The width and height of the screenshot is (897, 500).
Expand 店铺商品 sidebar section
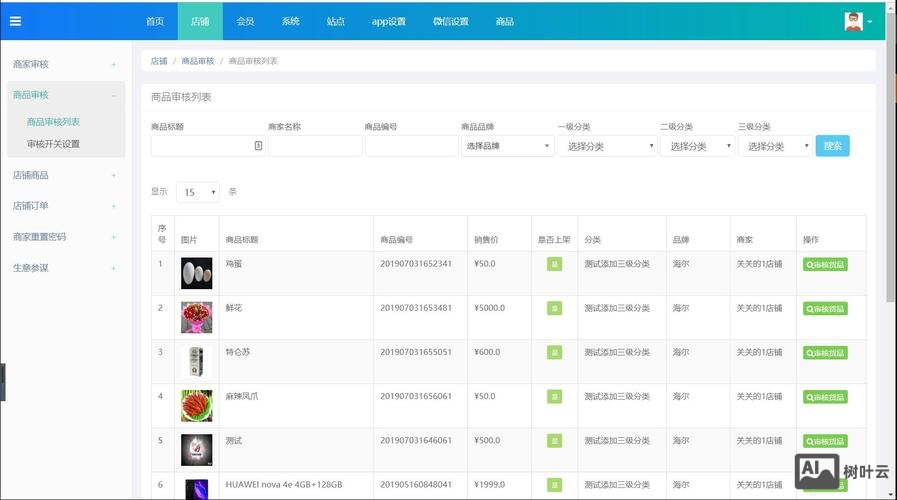(65, 175)
